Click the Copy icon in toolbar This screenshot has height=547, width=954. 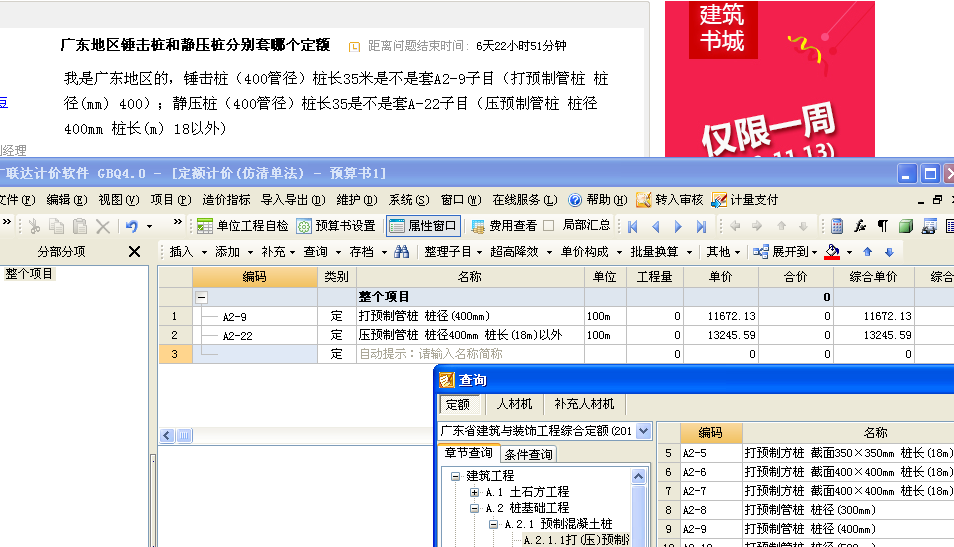click(x=57, y=226)
